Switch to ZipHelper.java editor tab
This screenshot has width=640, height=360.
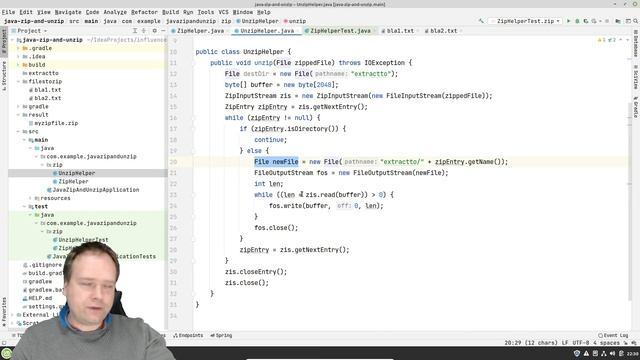pos(198,31)
